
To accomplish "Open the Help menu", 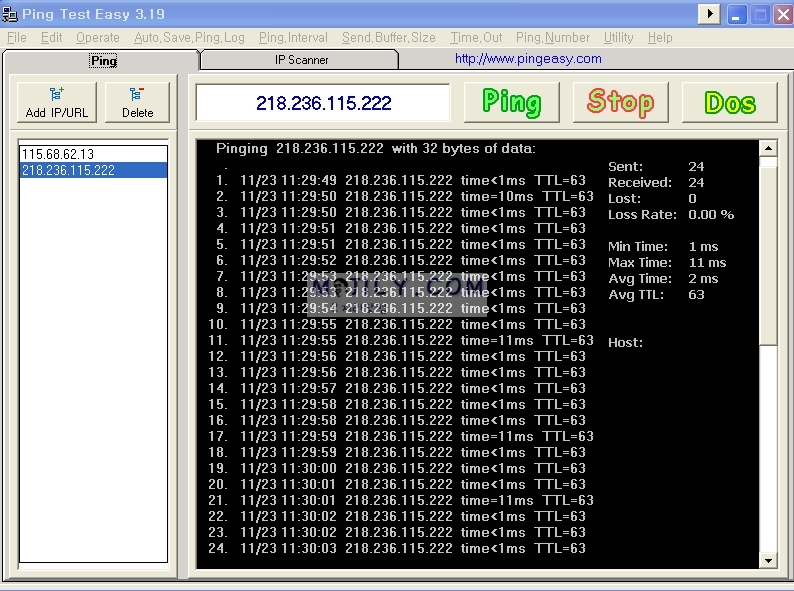I will (x=660, y=38).
